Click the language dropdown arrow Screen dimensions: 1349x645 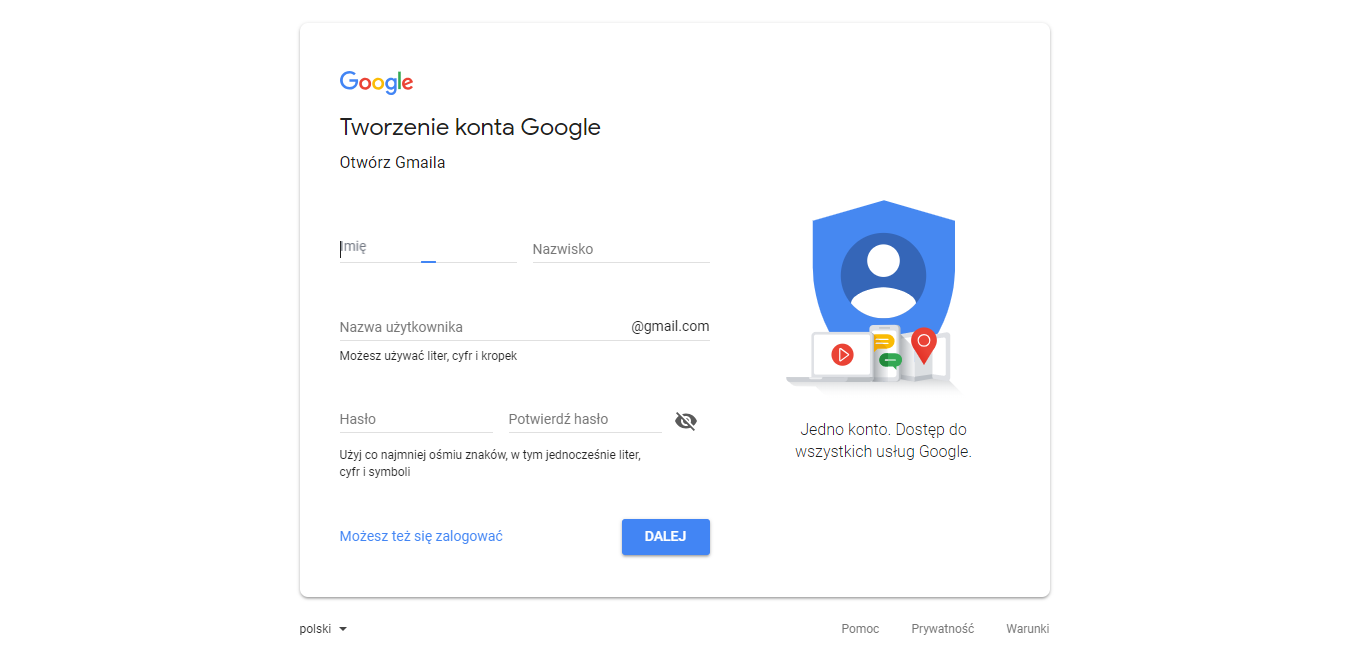343,629
